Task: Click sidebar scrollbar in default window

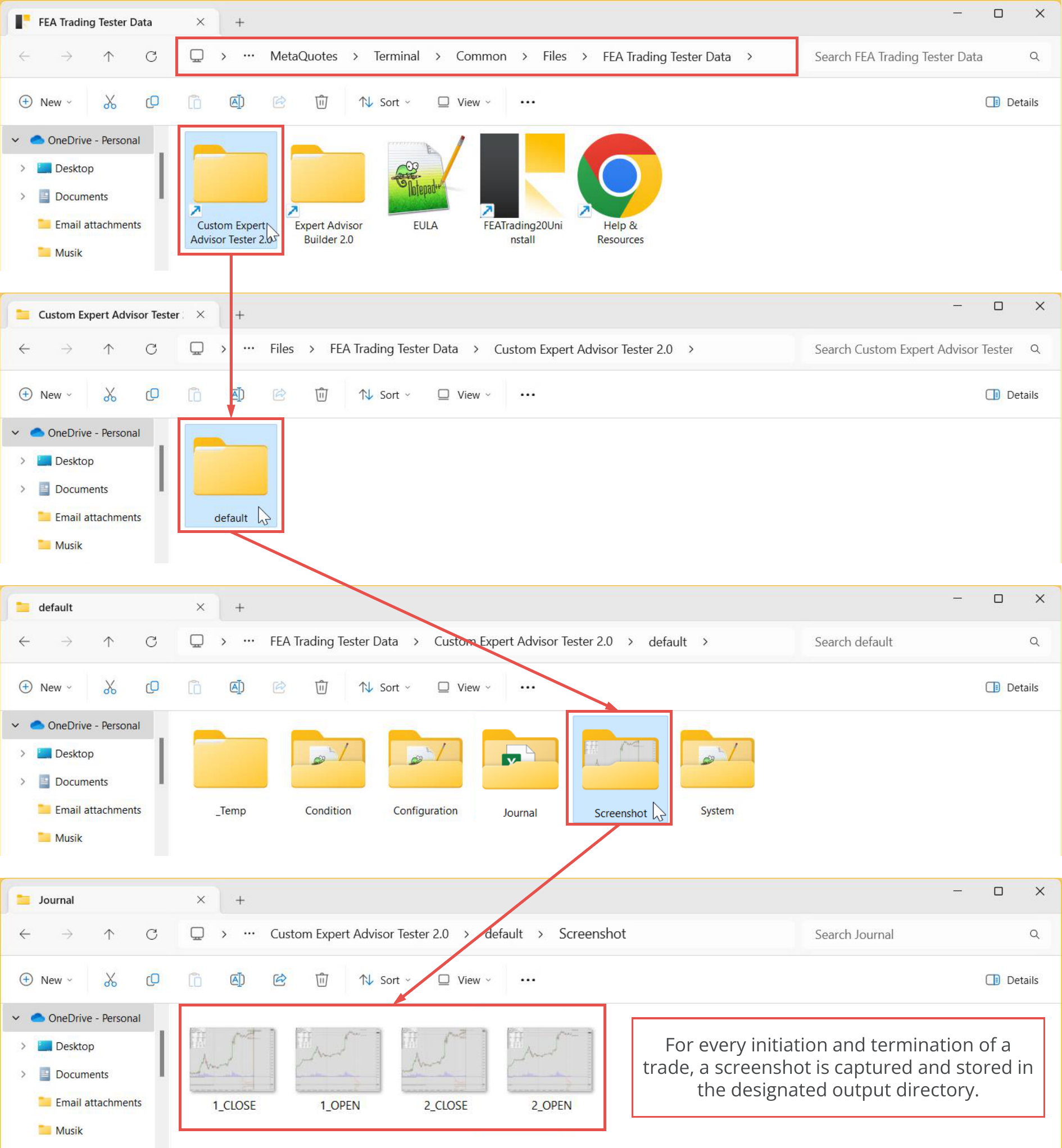Action: click(x=161, y=760)
